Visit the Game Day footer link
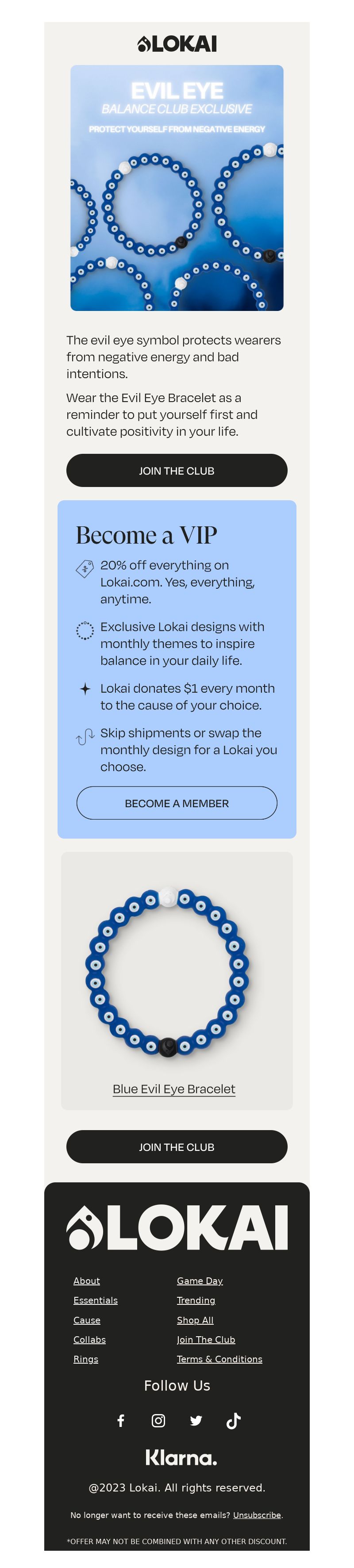Viewport: 354px width, 1568px height. 200,1280
